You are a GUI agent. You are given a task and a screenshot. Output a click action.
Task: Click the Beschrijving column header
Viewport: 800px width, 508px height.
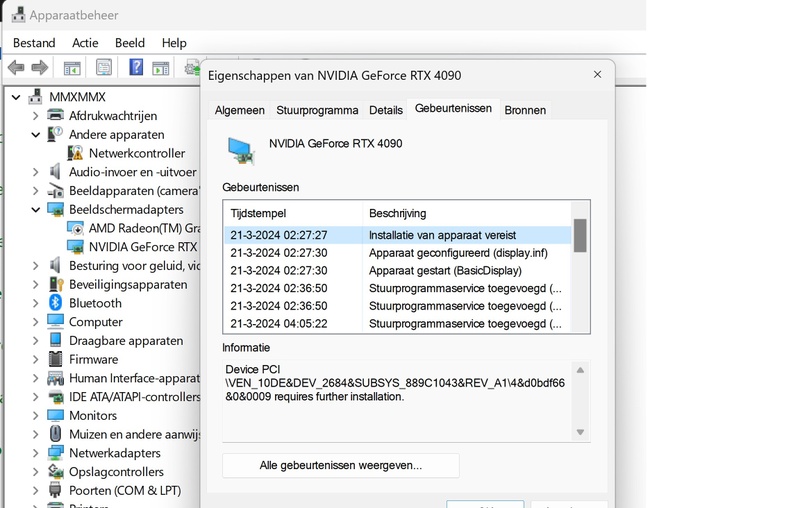tap(467, 213)
